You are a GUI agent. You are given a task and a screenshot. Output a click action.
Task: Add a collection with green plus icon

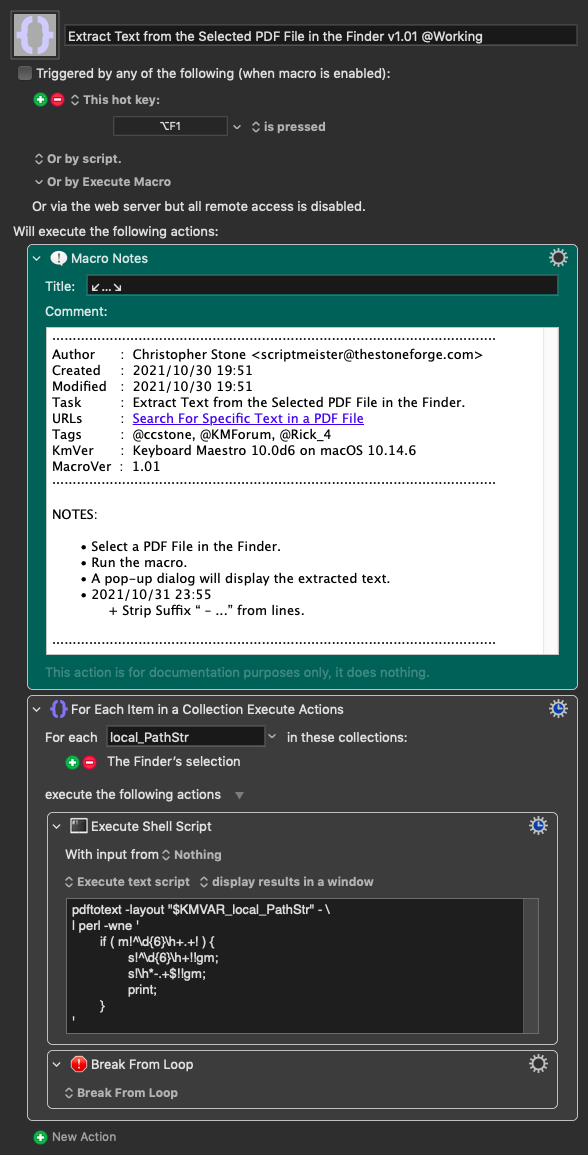pyautogui.click(x=72, y=762)
